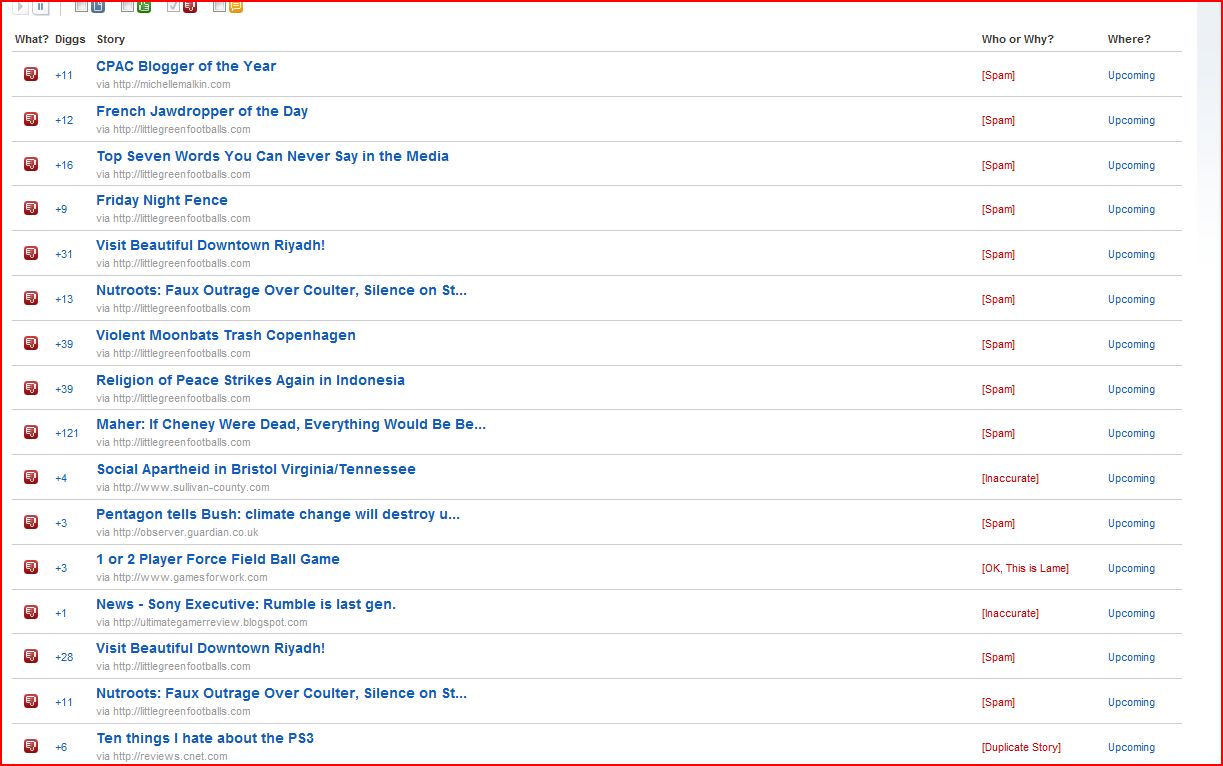Screen dimensions: 1223x766
Task: Click the green filter icon in top toolbar
Action: click(x=144, y=6)
